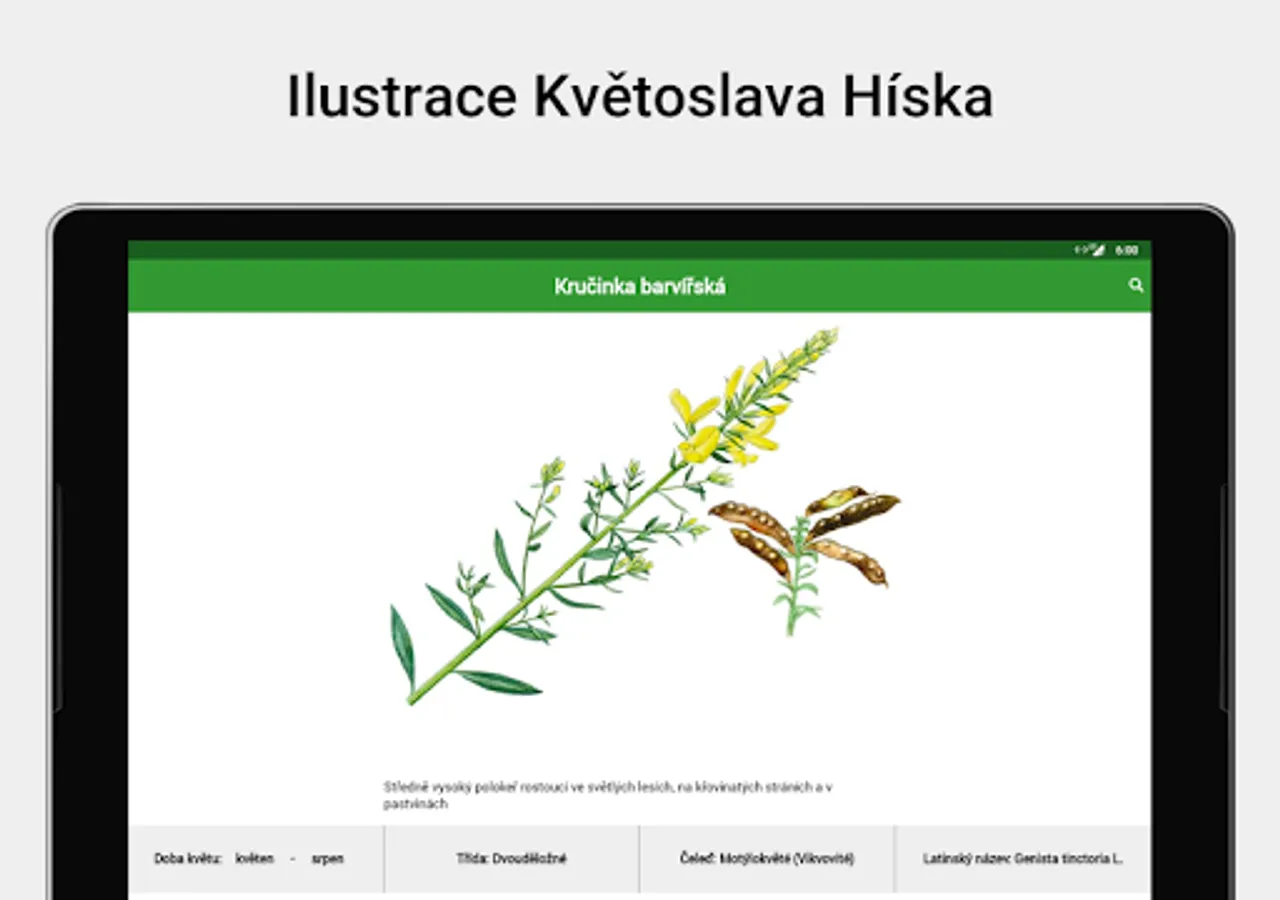This screenshot has height=900, width=1280.
Task: Select the 'Středně vysoký polokeř' description text
Action: click(608, 795)
